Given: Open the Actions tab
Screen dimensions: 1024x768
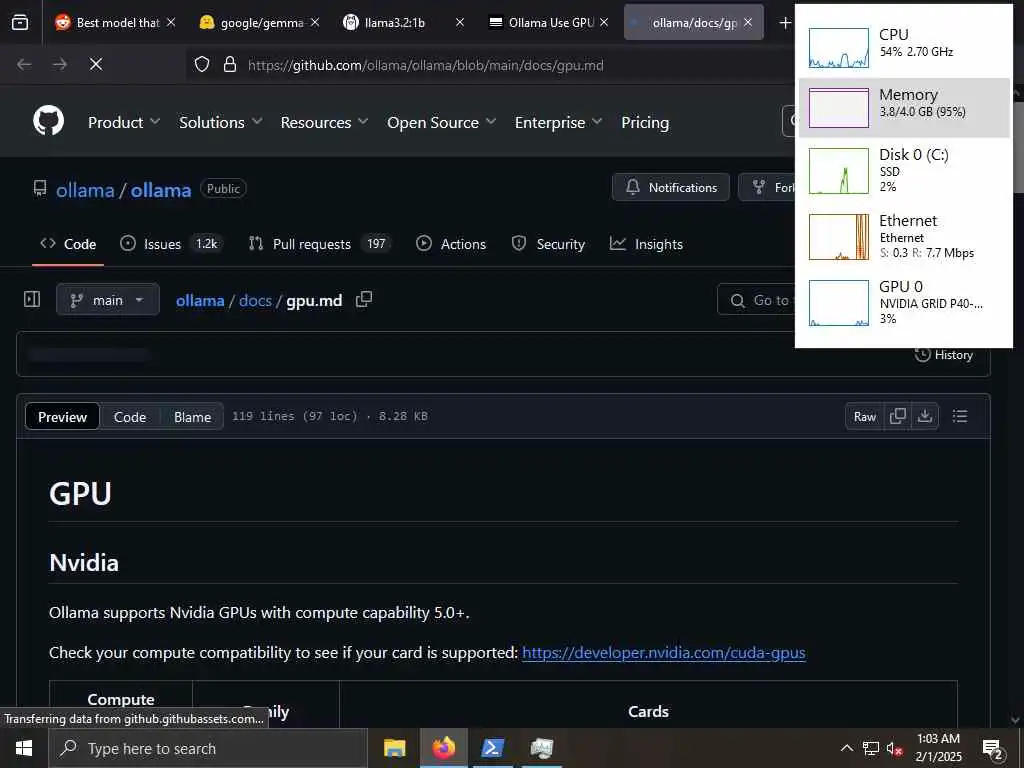Looking at the screenshot, I should [451, 244].
